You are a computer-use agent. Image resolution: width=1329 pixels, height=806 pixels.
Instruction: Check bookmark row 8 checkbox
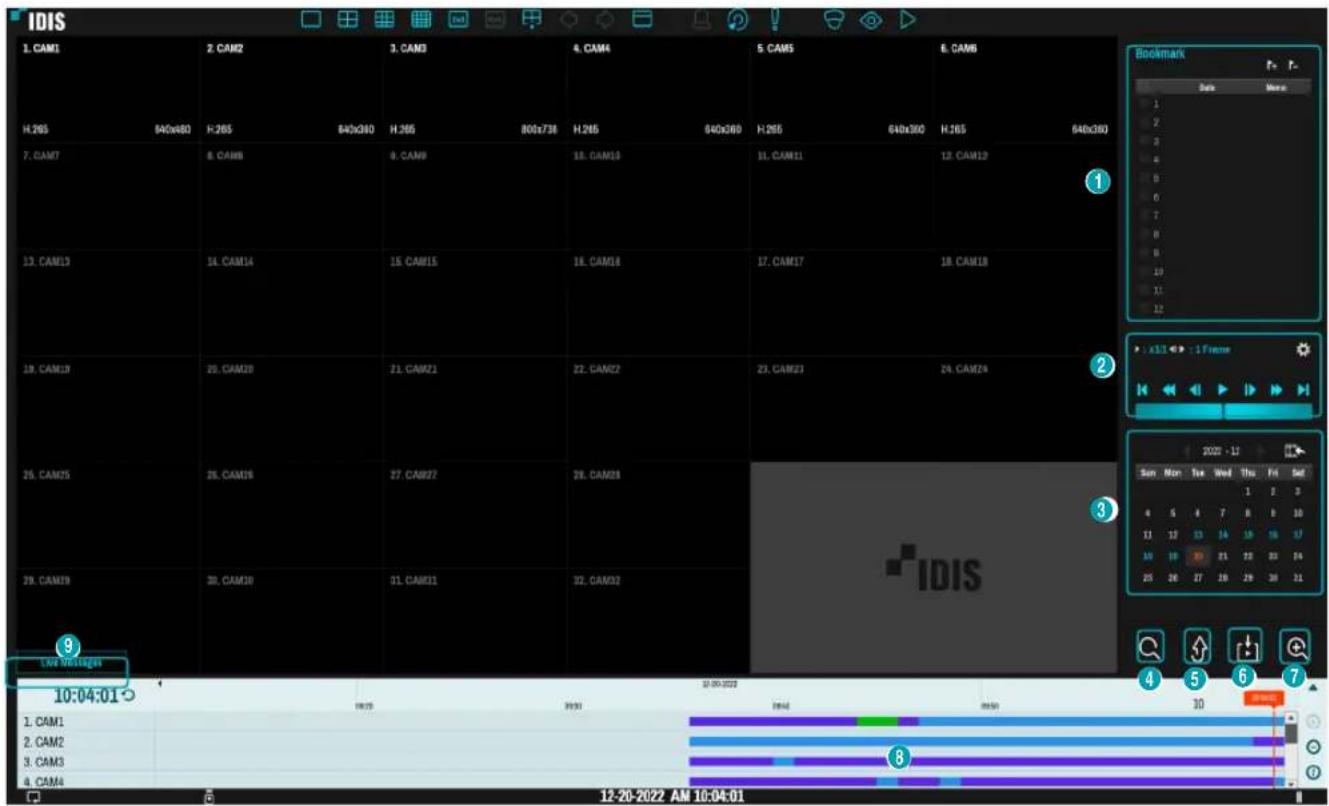pyautogui.click(x=1145, y=234)
